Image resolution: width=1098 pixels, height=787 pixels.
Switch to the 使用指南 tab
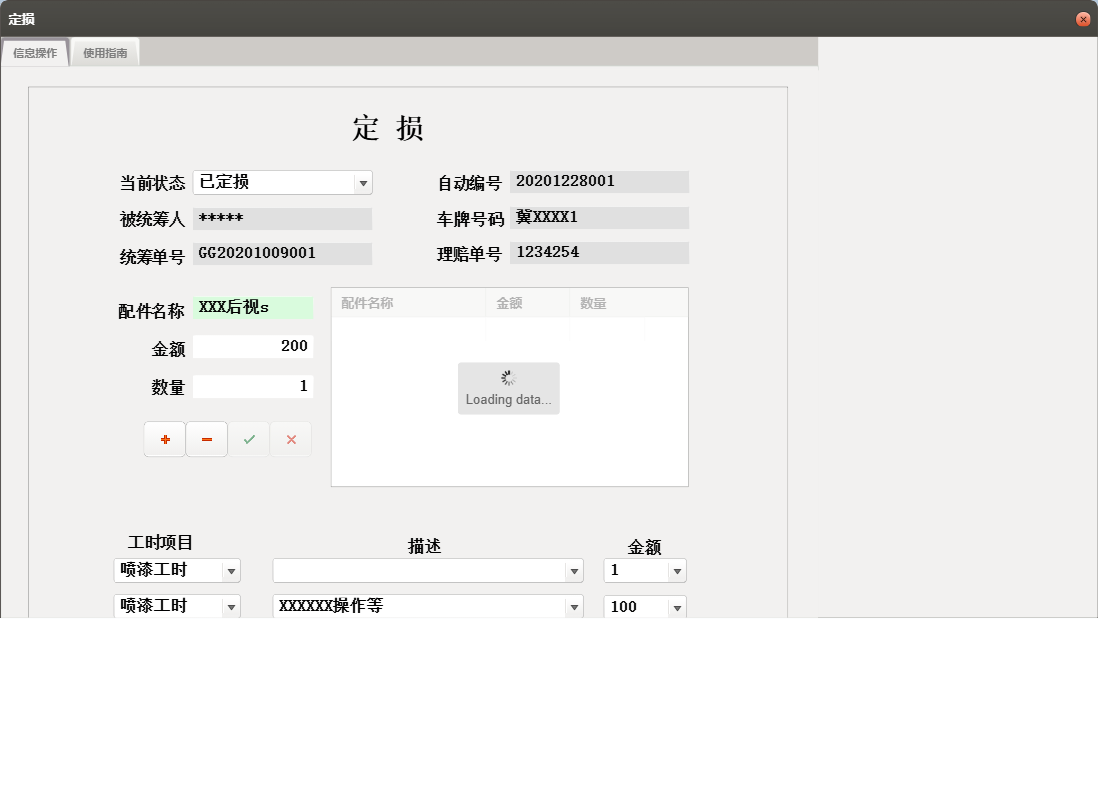click(x=104, y=52)
